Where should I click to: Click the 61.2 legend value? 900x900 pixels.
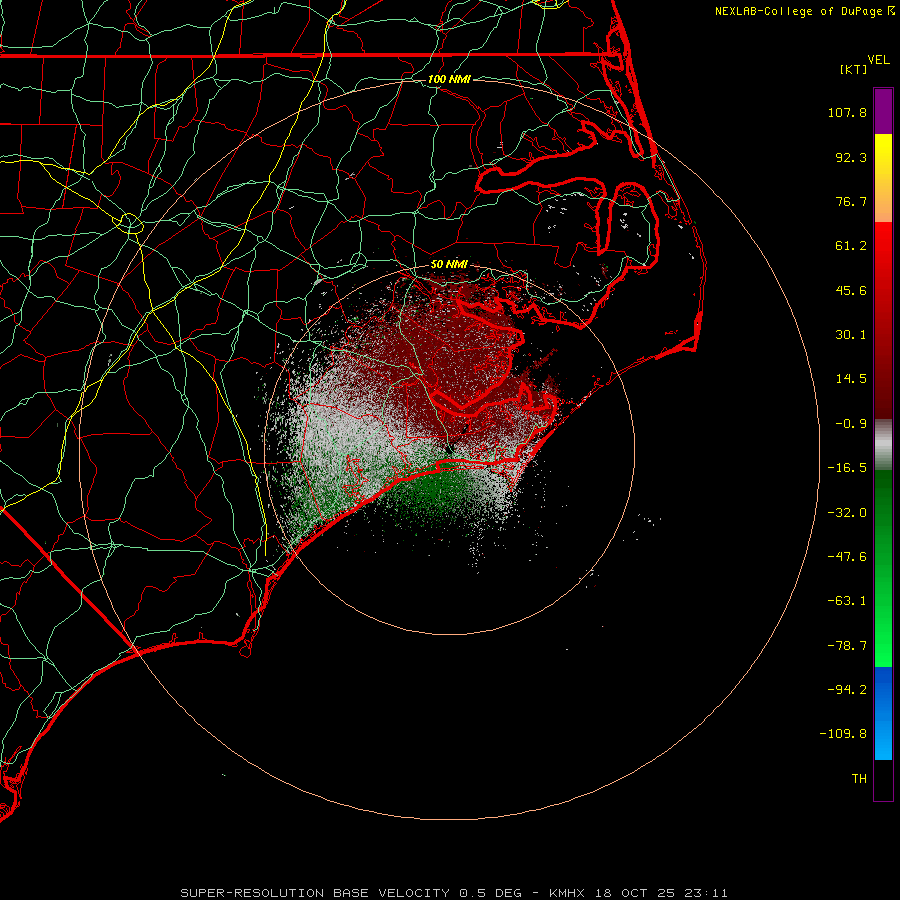851,246
